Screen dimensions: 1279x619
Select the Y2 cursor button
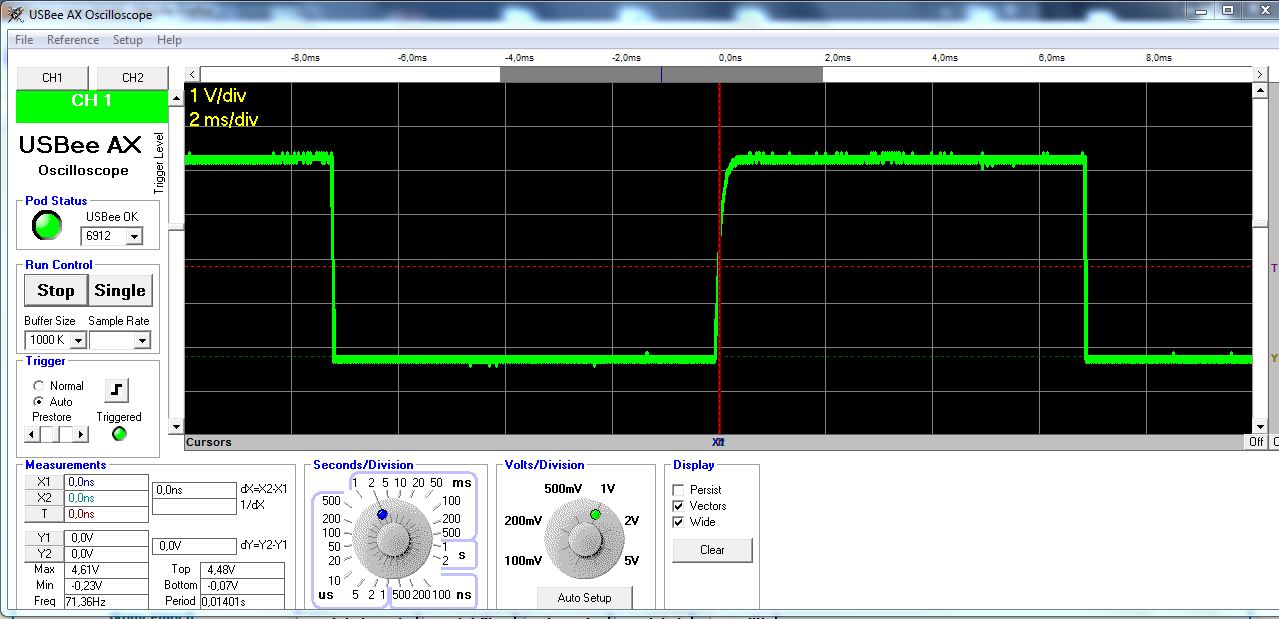44,554
